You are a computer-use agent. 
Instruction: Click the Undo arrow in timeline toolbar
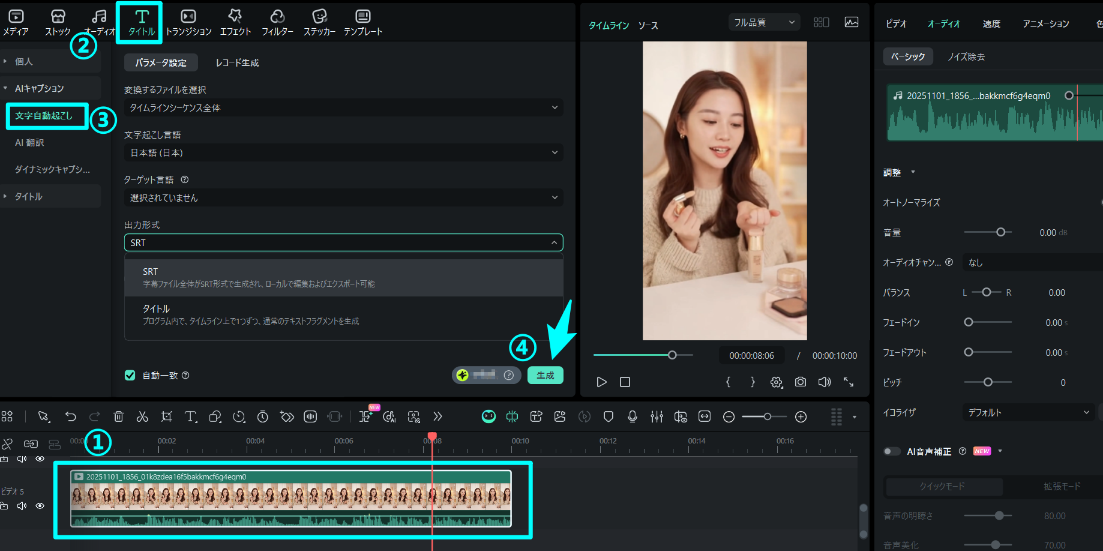coord(70,416)
